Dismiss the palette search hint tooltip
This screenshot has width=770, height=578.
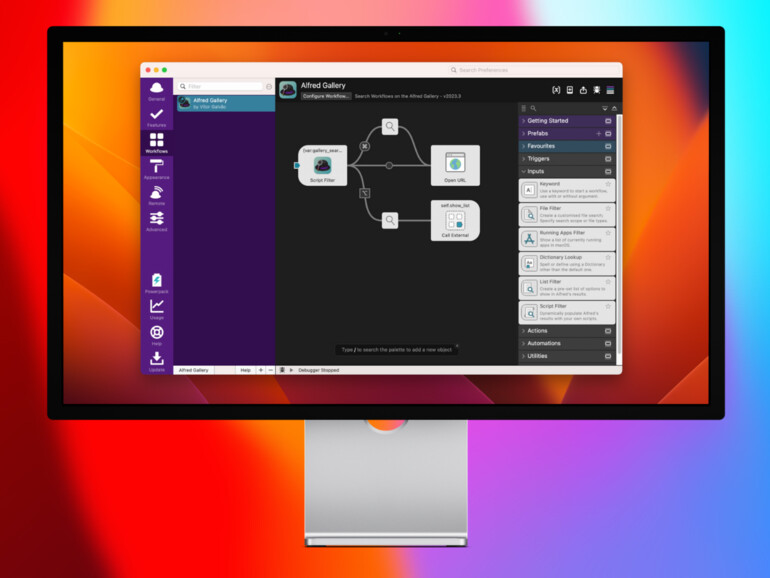[x=457, y=346]
